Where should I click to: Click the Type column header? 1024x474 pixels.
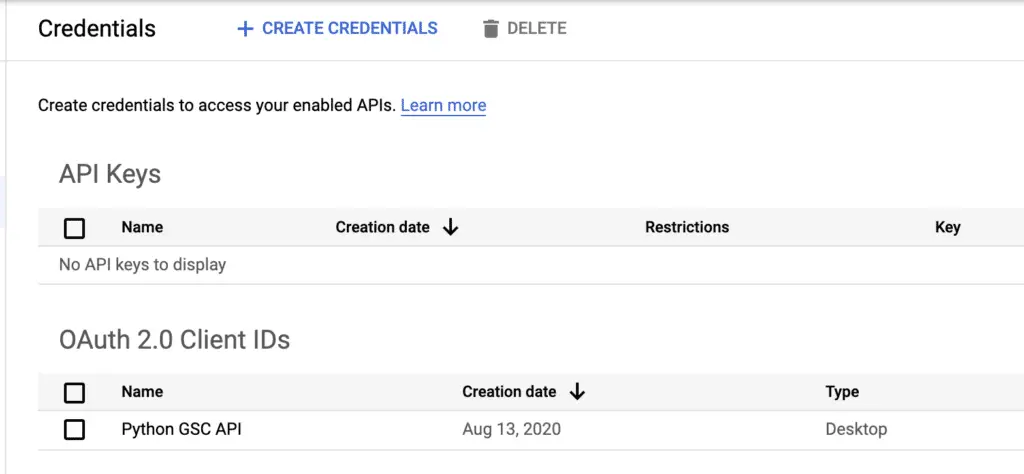tap(842, 392)
